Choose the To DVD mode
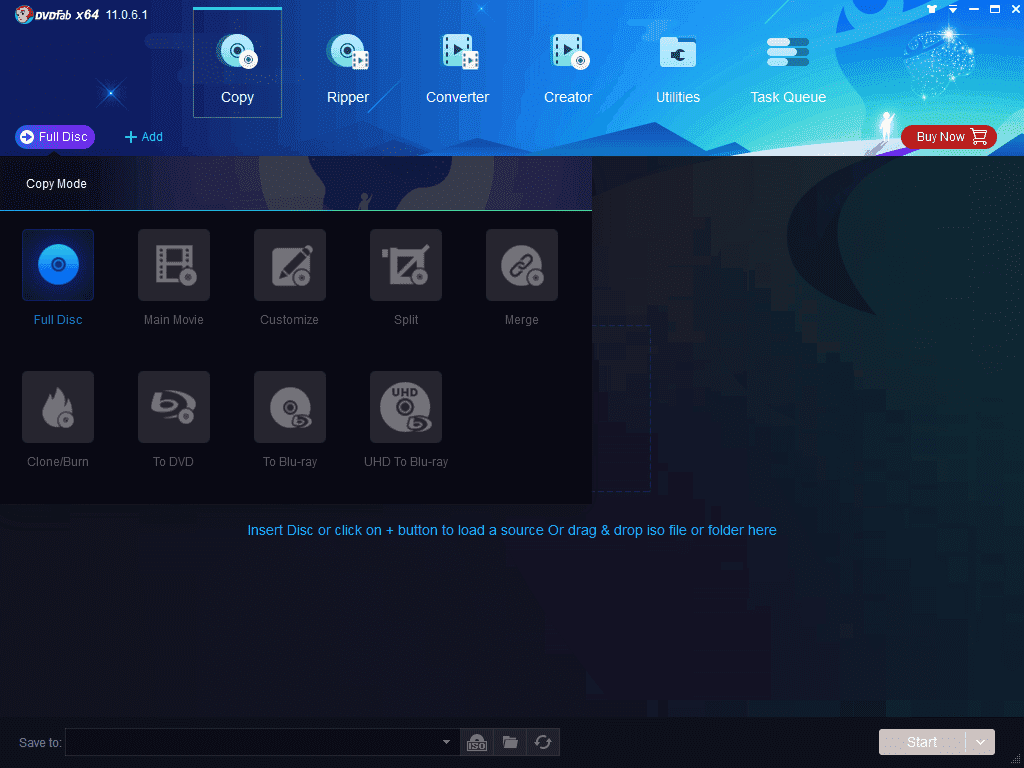The width and height of the screenshot is (1024, 768). click(174, 407)
